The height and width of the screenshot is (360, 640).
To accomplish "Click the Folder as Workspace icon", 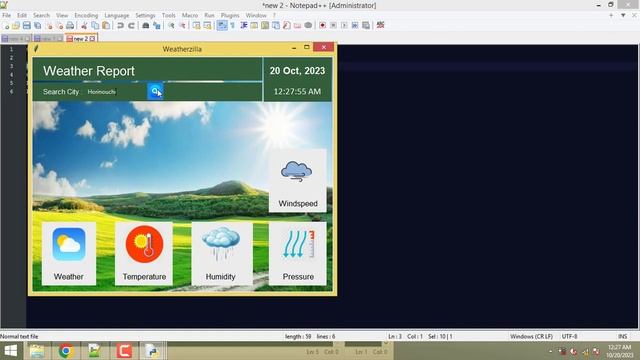I will [297, 25].
